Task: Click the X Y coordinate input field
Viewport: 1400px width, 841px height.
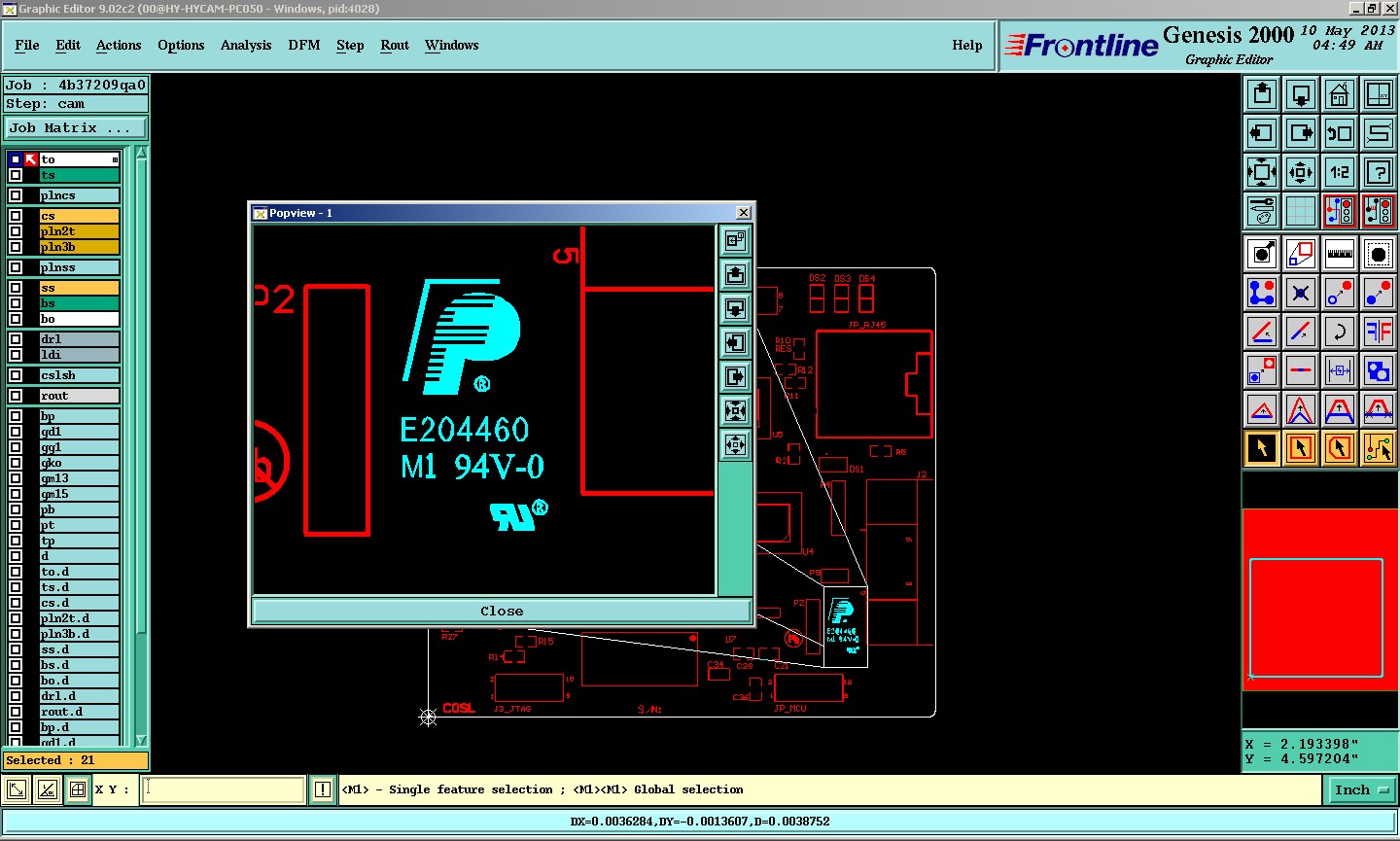Action: (224, 789)
